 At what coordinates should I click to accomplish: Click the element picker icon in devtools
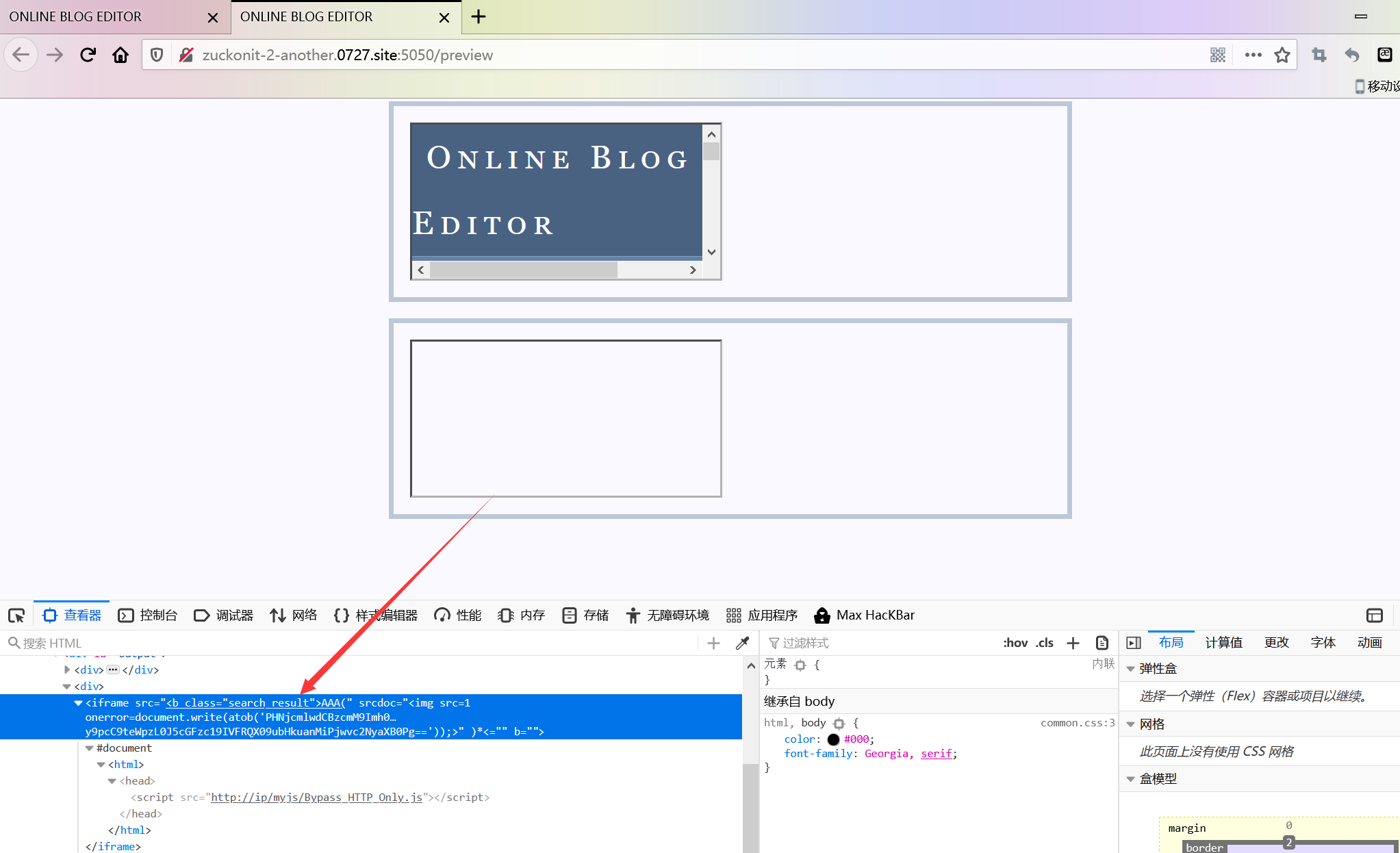tap(16, 615)
